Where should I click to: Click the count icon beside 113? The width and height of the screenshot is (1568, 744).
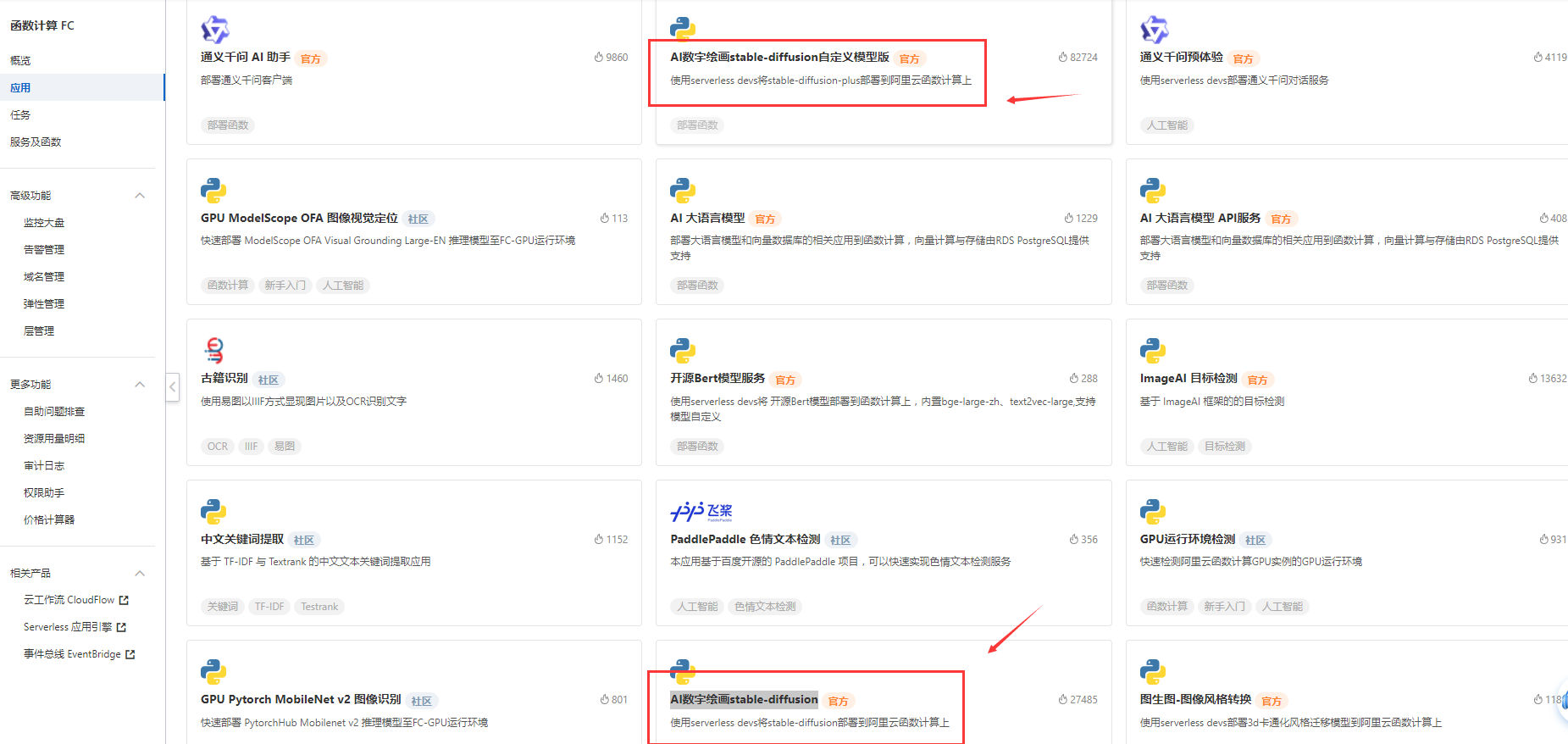(605, 219)
